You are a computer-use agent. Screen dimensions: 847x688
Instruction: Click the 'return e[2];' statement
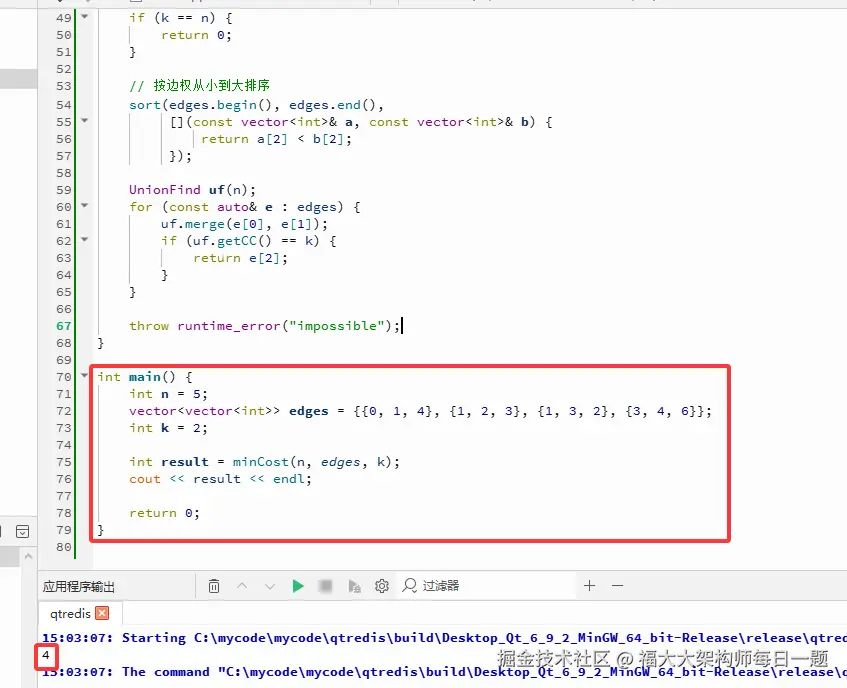[240, 258]
